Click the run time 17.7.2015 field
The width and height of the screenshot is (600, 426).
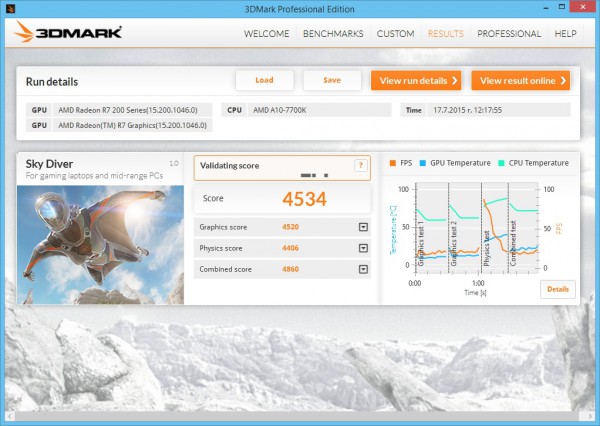coord(499,110)
